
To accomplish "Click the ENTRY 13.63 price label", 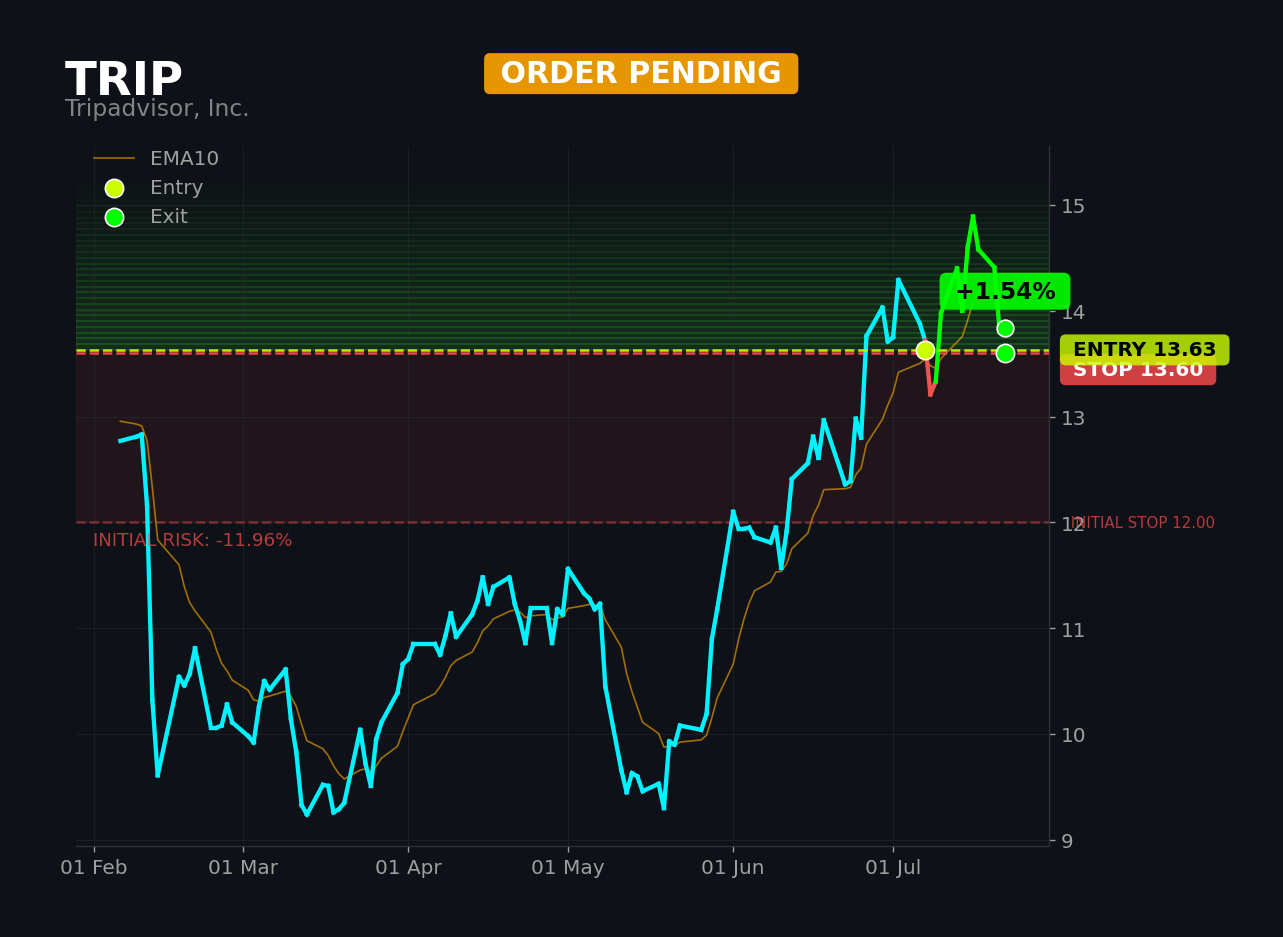I will point(1145,350).
